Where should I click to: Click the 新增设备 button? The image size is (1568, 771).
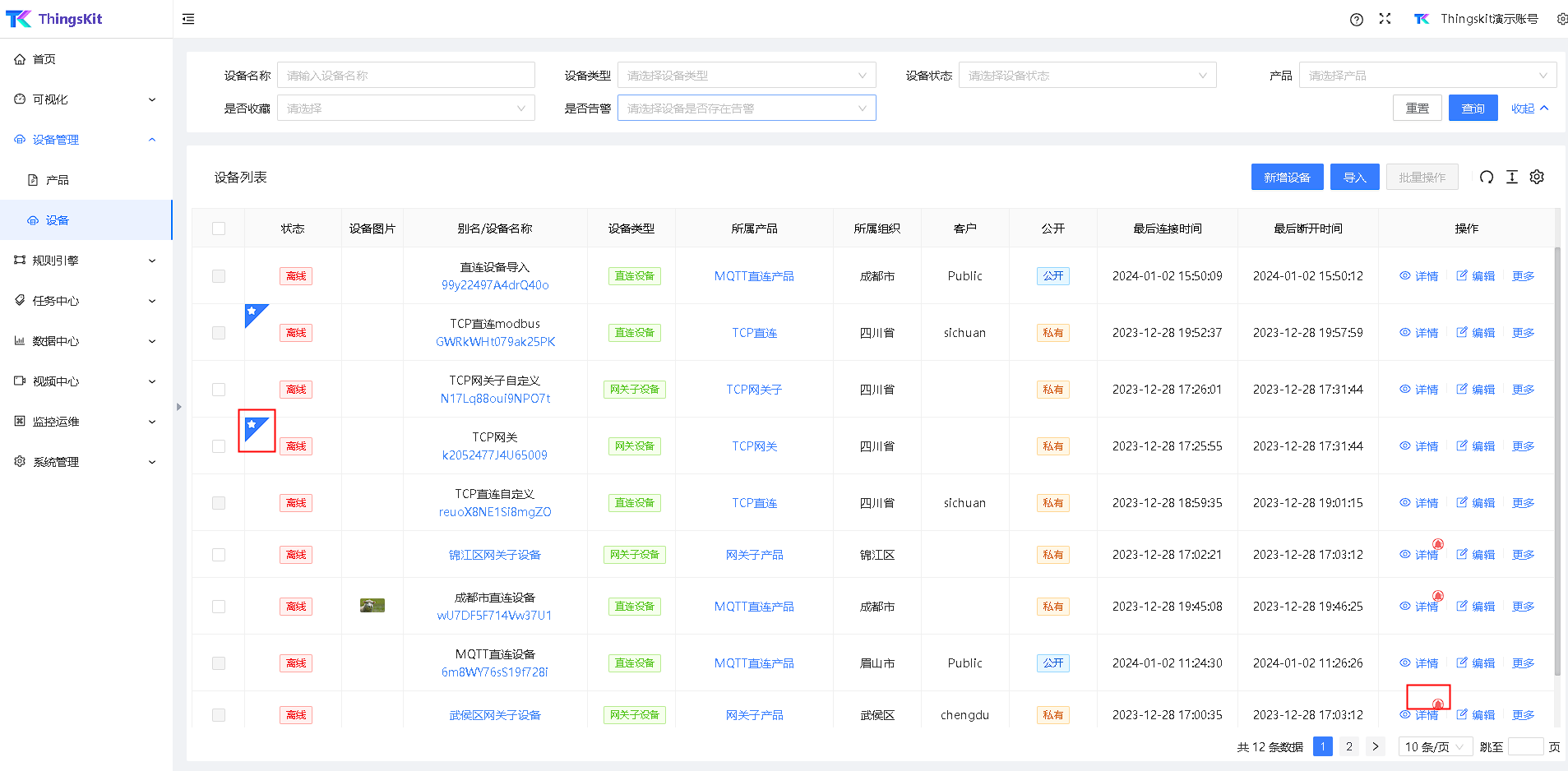tap(1287, 178)
